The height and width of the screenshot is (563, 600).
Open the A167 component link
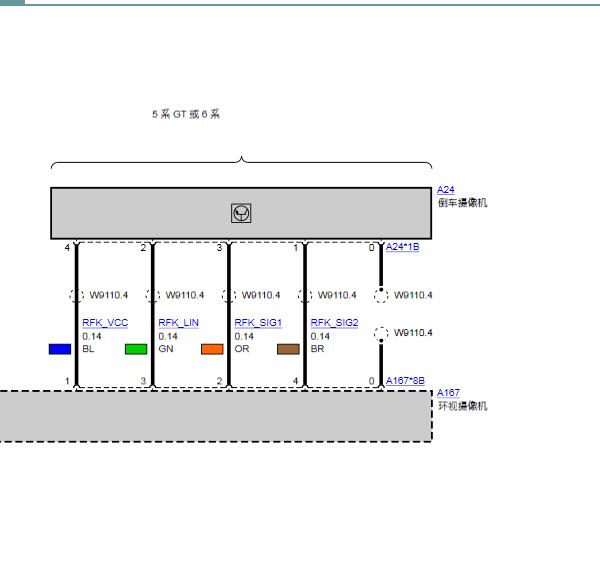coord(448,393)
